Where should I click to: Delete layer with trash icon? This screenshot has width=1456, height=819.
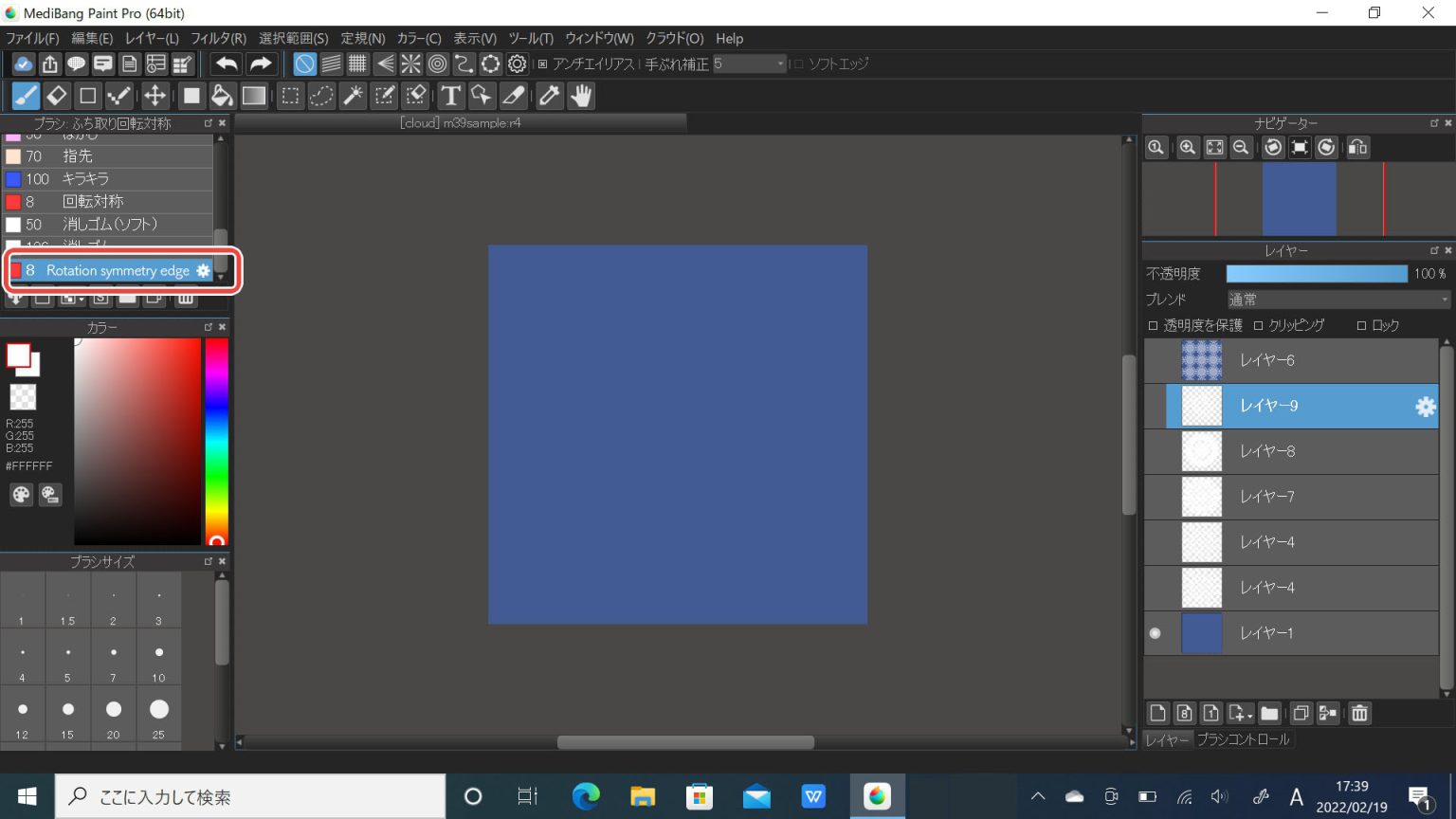[x=1359, y=713]
